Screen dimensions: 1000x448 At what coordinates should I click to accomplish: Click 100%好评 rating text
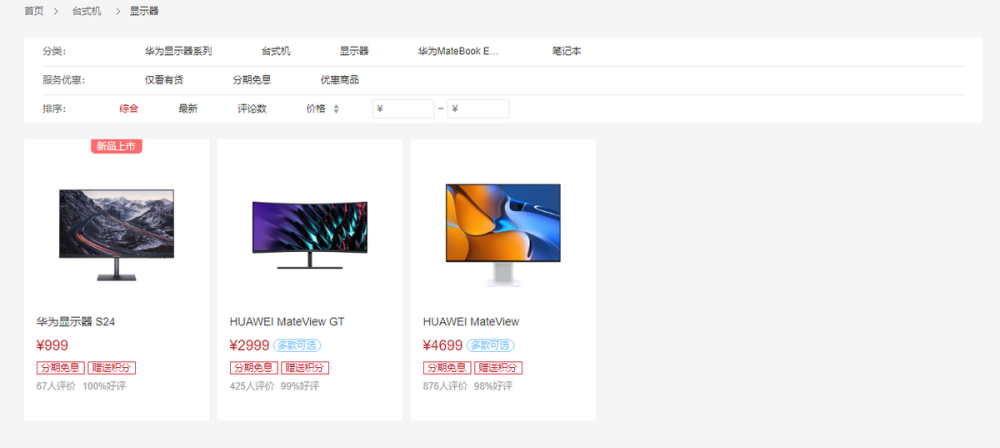pos(104,387)
